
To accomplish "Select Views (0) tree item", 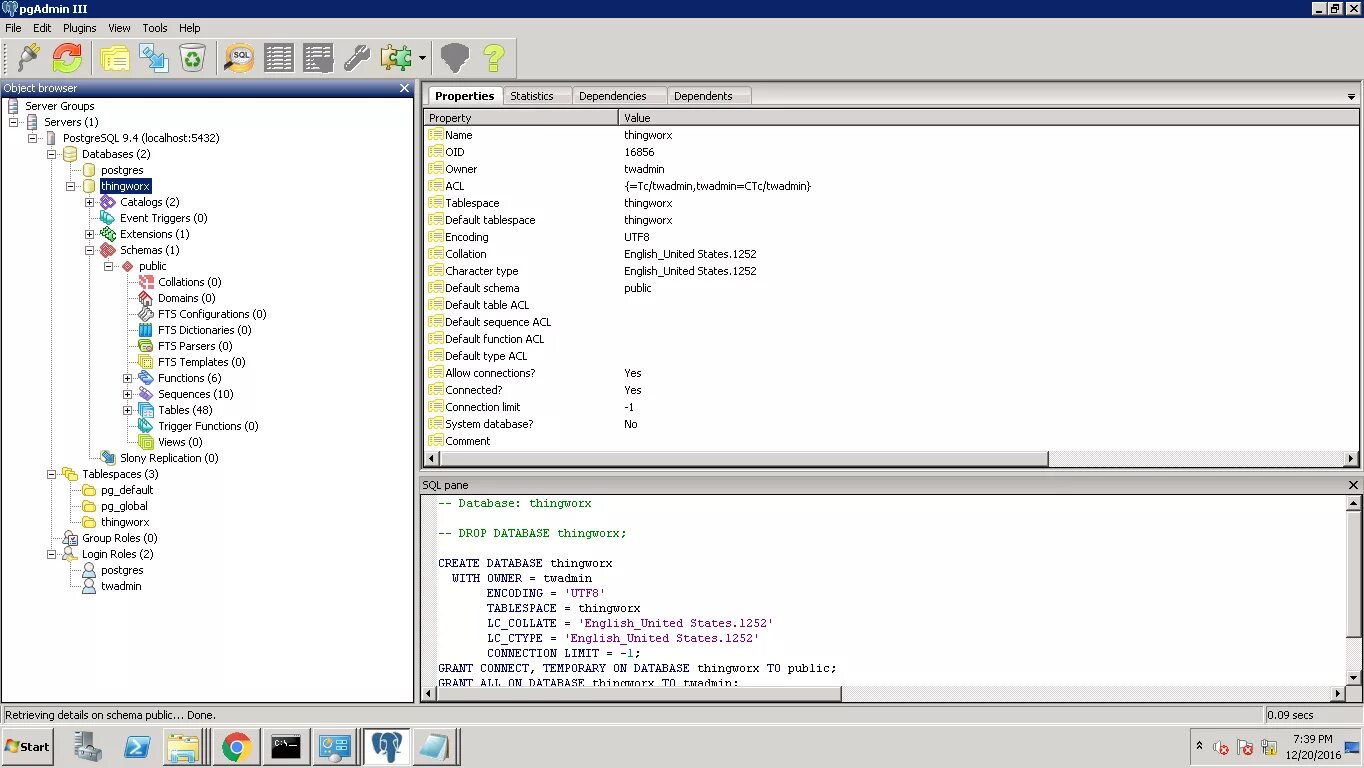I will click(179, 442).
